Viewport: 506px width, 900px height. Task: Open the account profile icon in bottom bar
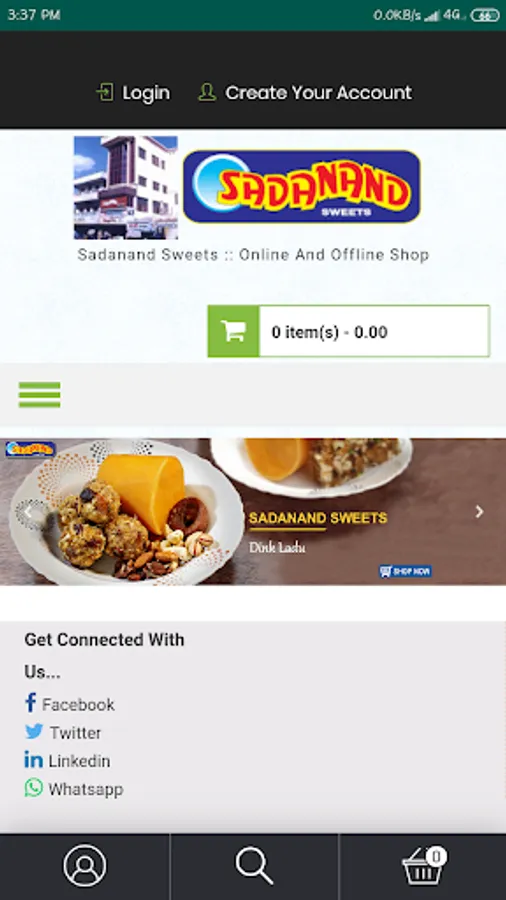[85, 865]
